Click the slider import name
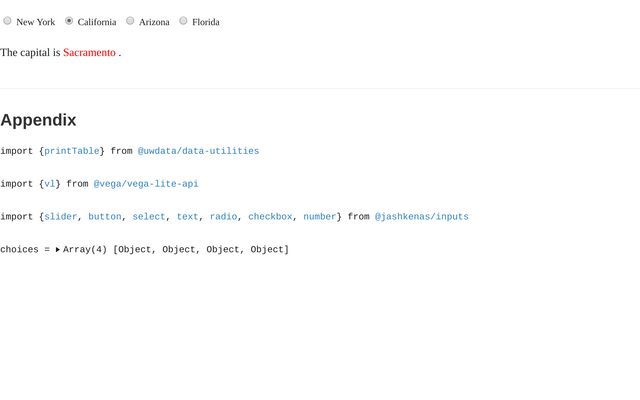The width and height of the screenshot is (640, 400). [60, 216]
